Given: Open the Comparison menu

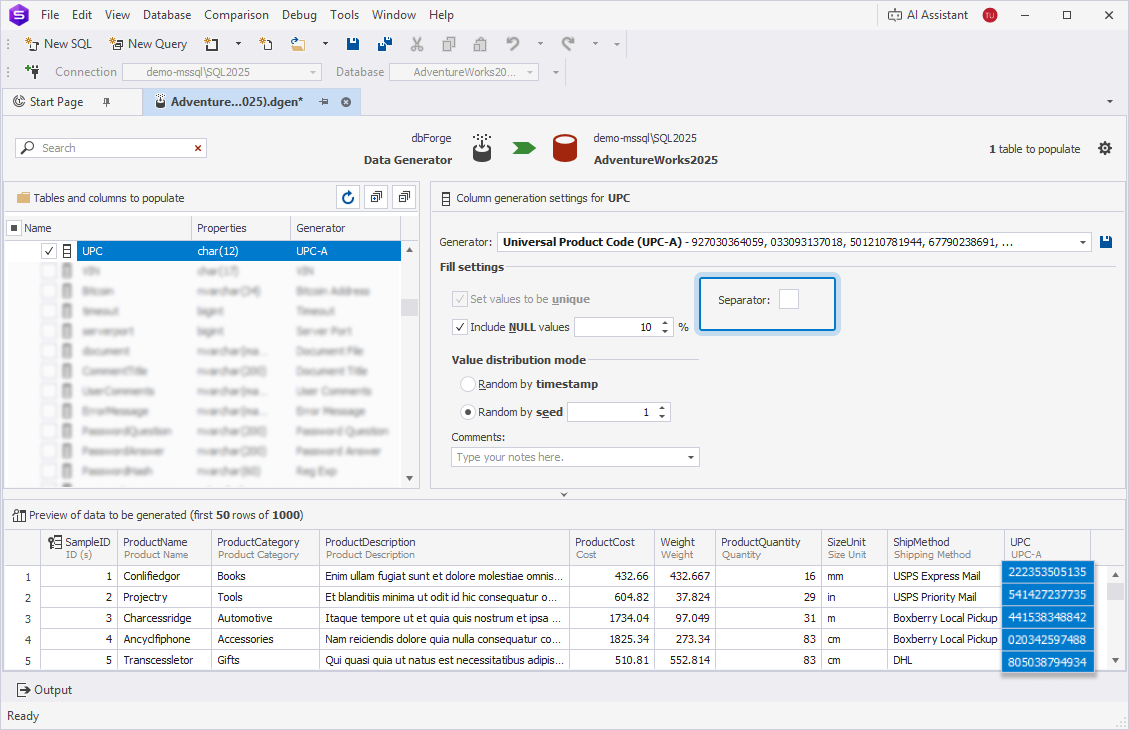Looking at the screenshot, I should pos(236,15).
